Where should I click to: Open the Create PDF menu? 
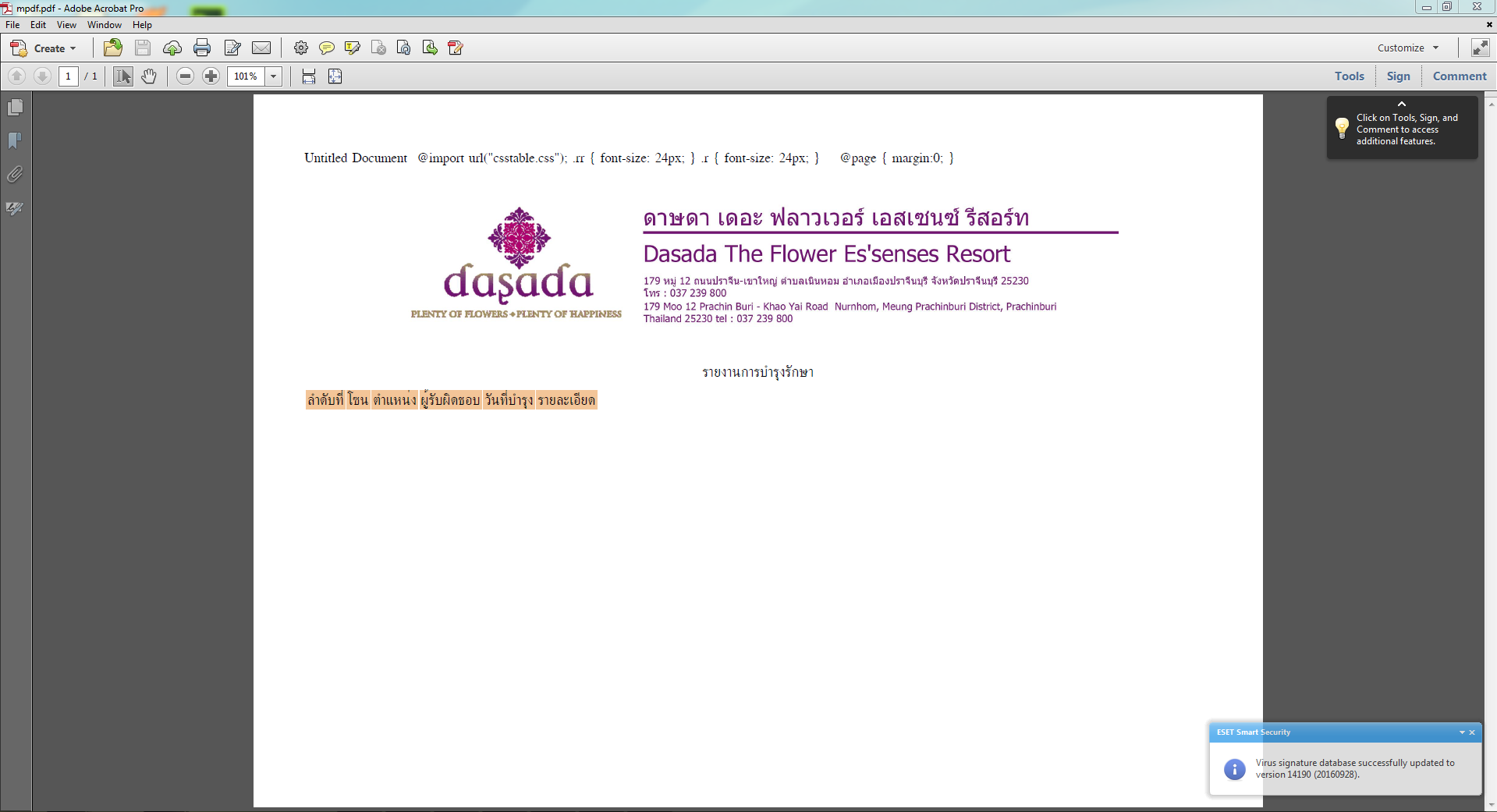pyautogui.click(x=44, y=48)
